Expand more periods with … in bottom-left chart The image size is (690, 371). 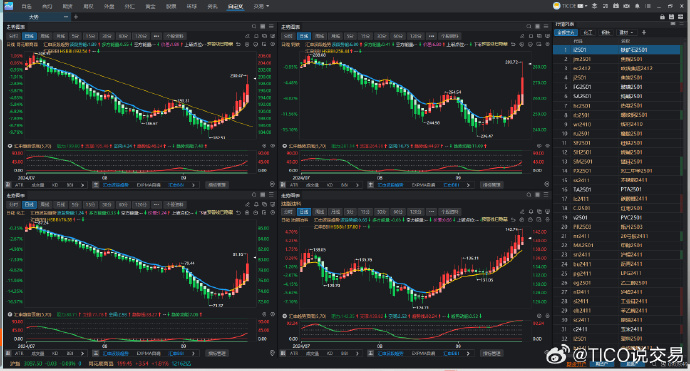(156, 205)
